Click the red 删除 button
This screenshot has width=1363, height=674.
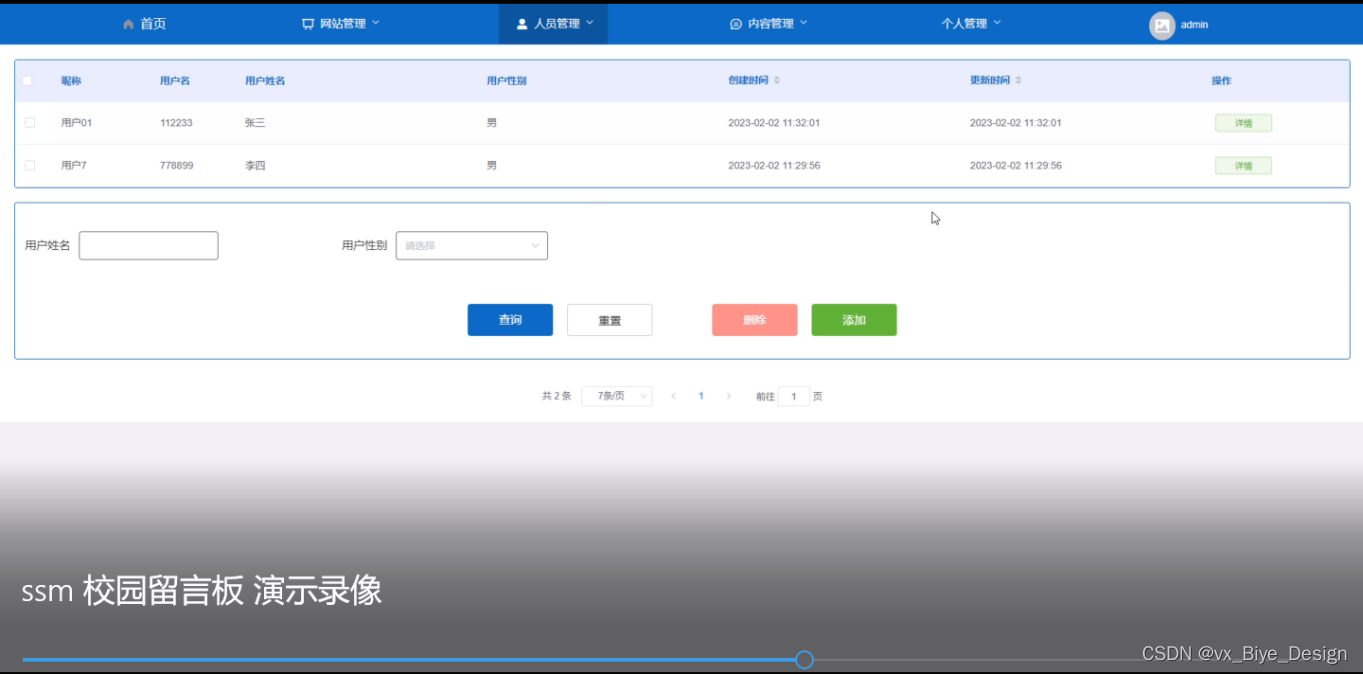click(x=755, y=320)
